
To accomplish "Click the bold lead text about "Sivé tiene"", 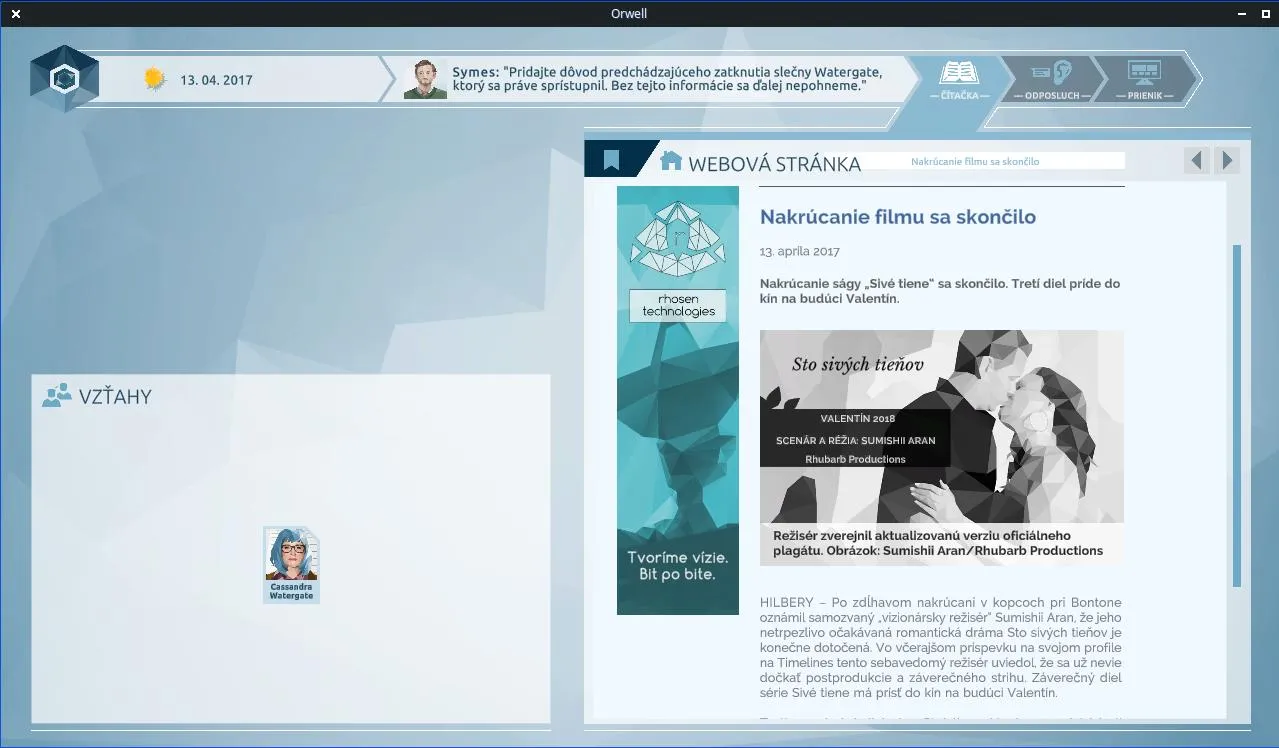I will coord(940,291).
